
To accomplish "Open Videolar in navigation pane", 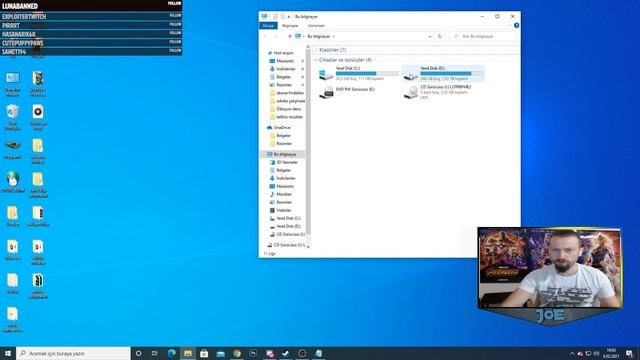I will click(283, 210).
